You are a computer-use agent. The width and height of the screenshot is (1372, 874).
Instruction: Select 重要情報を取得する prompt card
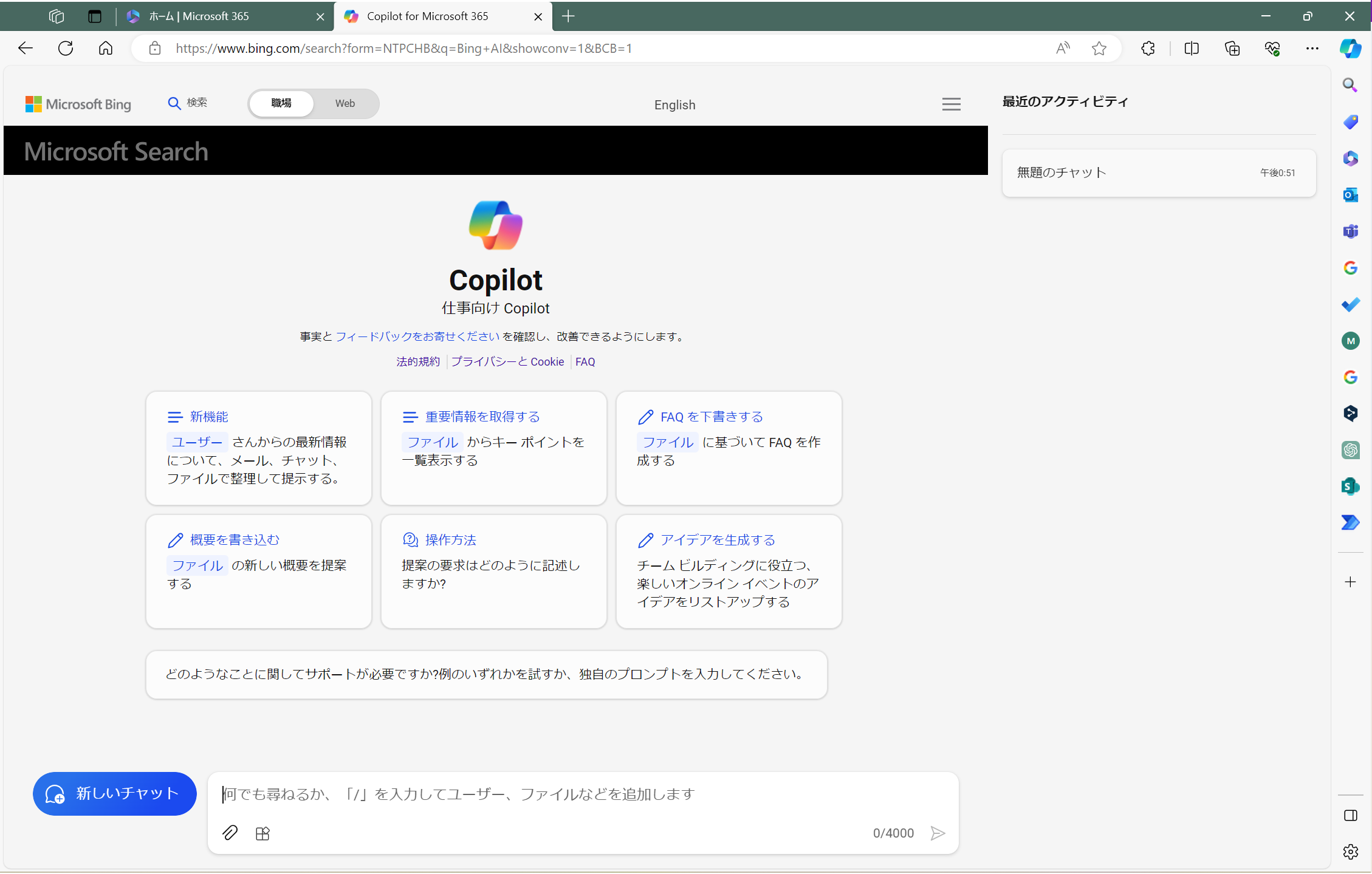coord(494,448)
